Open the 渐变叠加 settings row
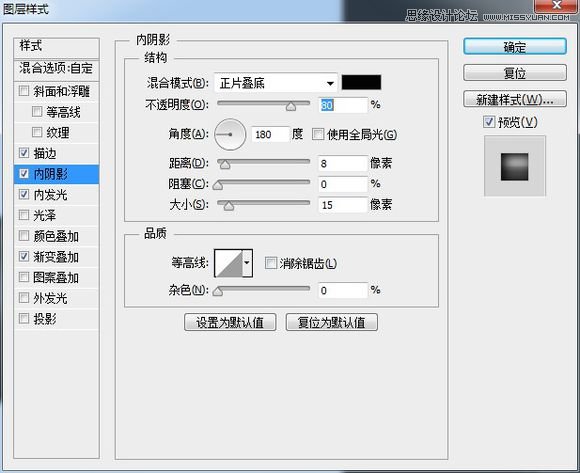580x473 pixels. (57, 257)
